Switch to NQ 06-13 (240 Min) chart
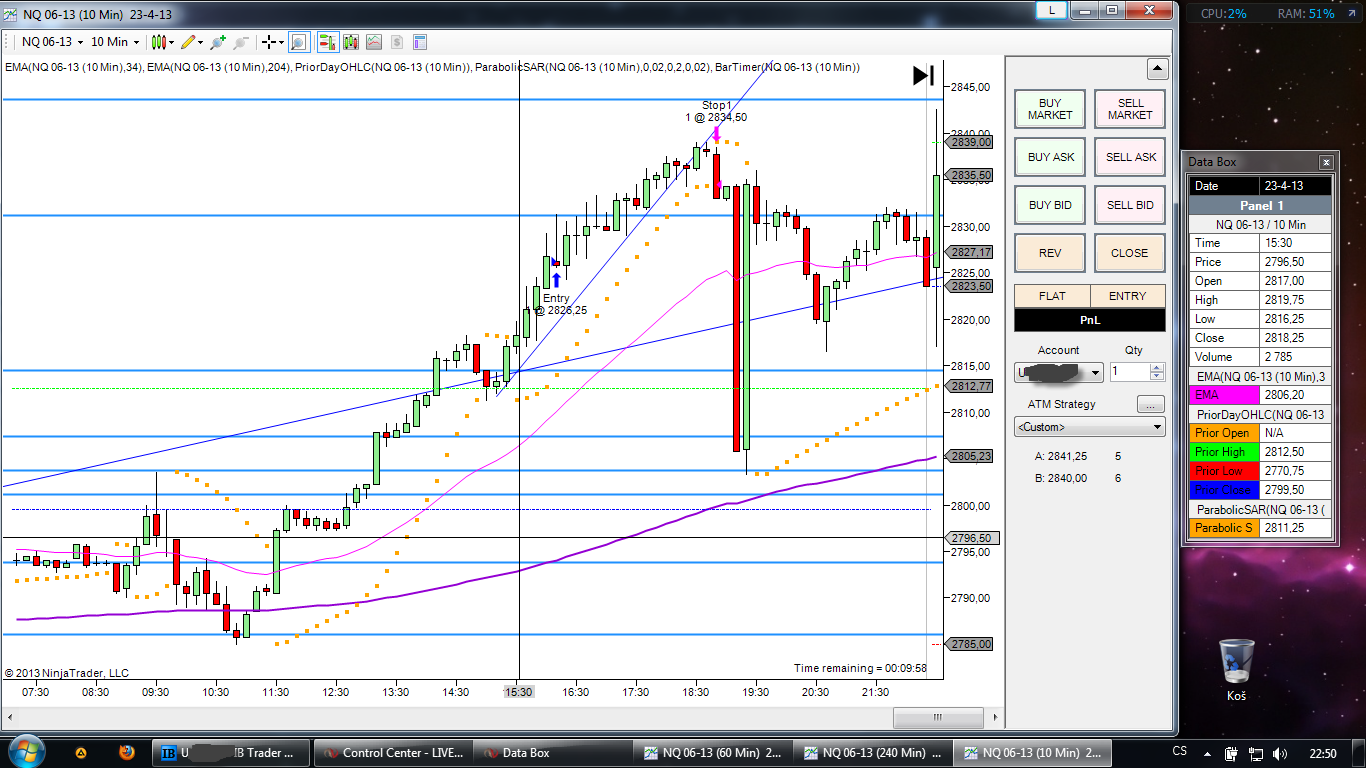This screenshot has height=768, width=1366. (x=872, y=752)
